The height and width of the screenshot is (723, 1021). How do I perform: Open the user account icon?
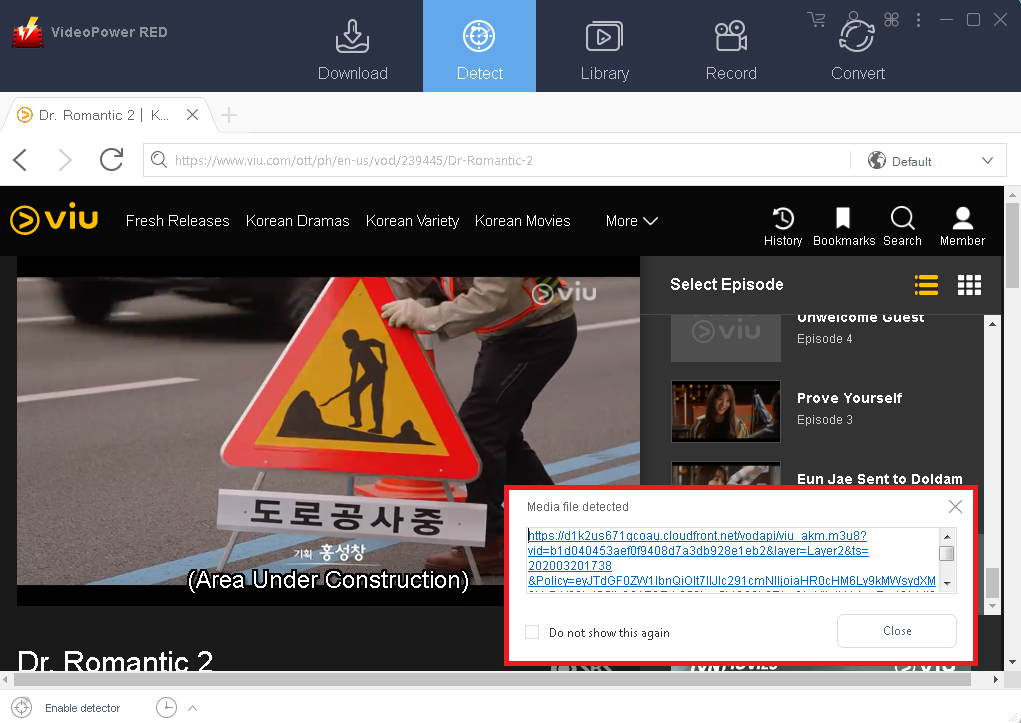pos(853,18)
